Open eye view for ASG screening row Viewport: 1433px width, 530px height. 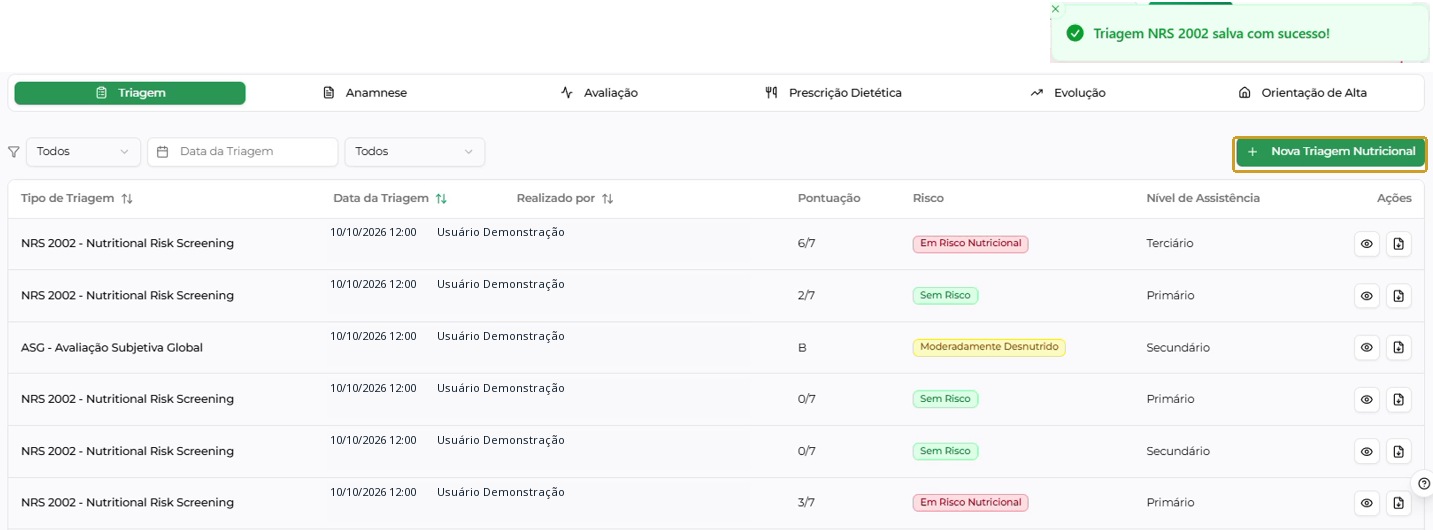tap(1366, 348)
